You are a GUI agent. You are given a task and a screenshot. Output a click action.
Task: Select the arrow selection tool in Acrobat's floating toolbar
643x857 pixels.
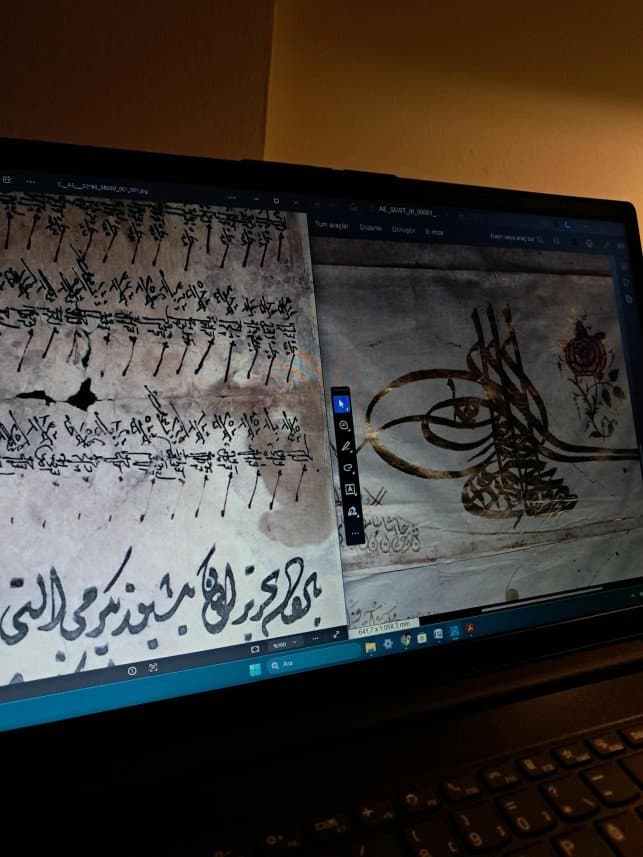[x=342, y=404]
